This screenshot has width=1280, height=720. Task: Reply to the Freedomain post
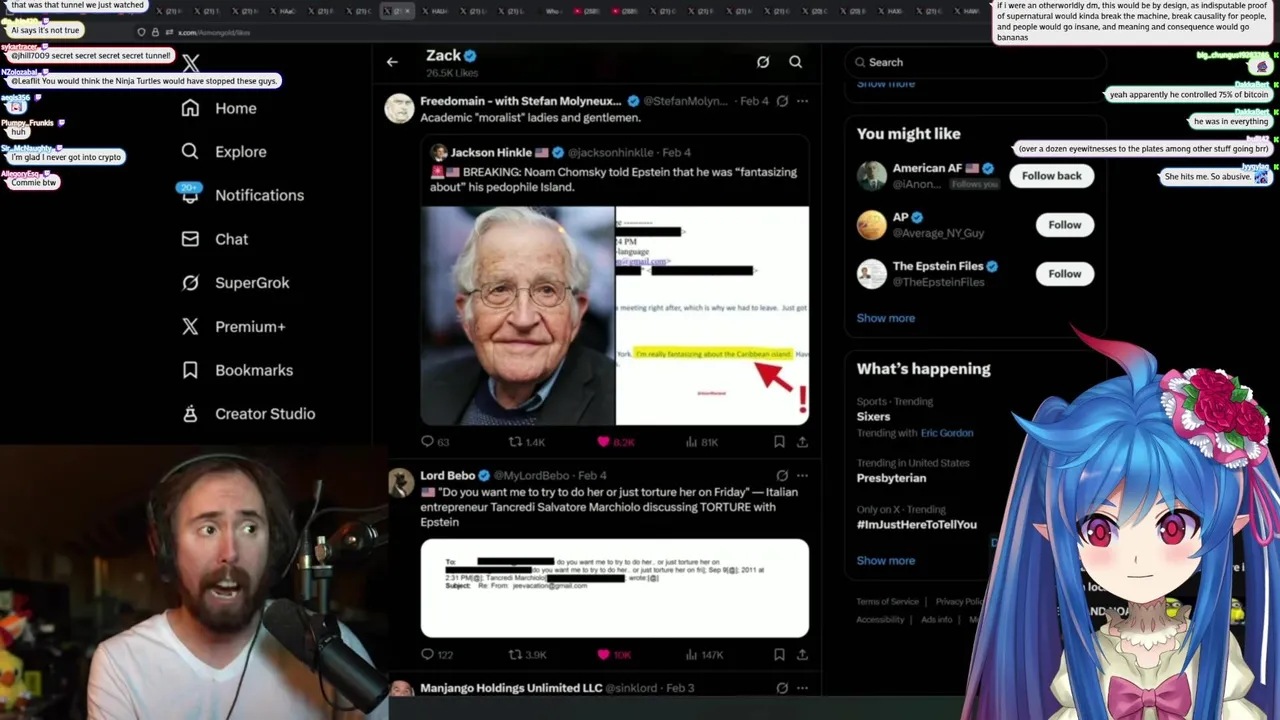tap(436, 441)
